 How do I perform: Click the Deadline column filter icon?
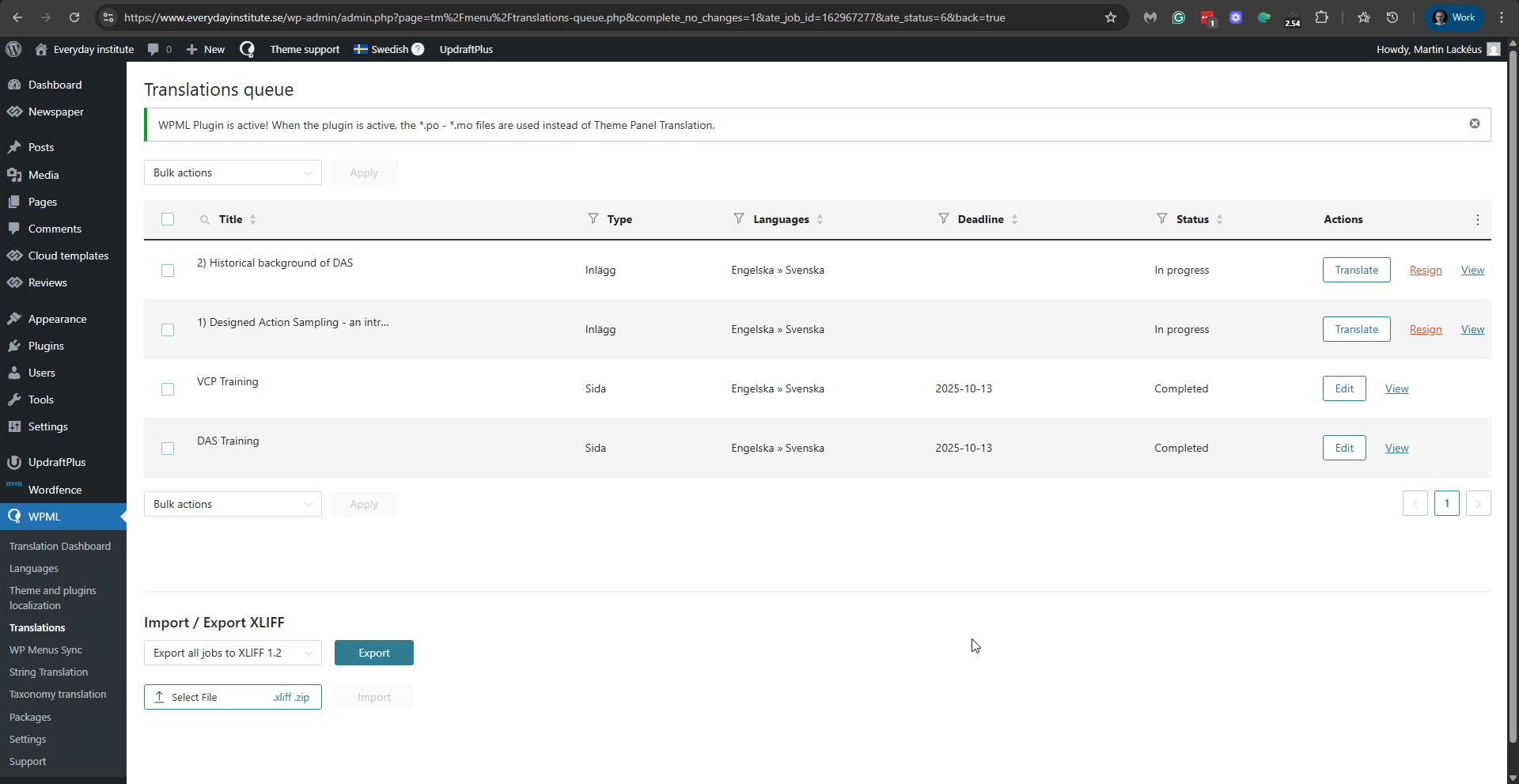click(x=943, y=218)
